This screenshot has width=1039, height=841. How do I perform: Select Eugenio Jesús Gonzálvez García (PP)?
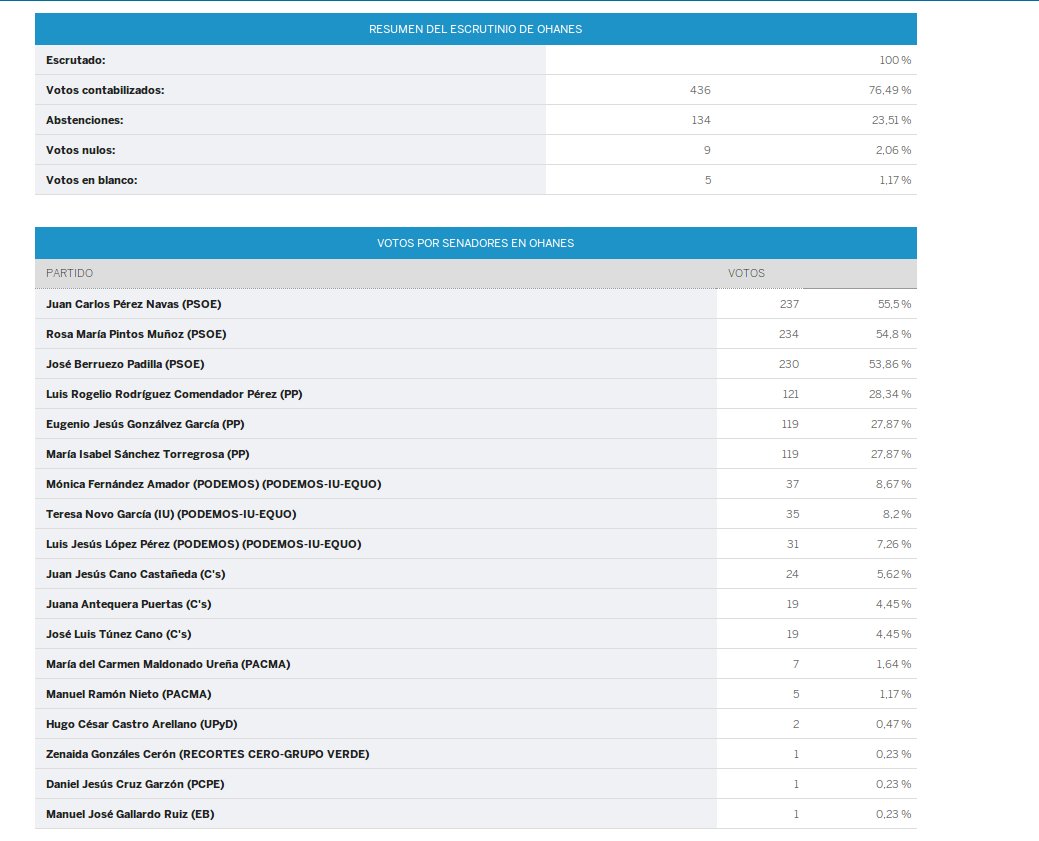[145, 424]
